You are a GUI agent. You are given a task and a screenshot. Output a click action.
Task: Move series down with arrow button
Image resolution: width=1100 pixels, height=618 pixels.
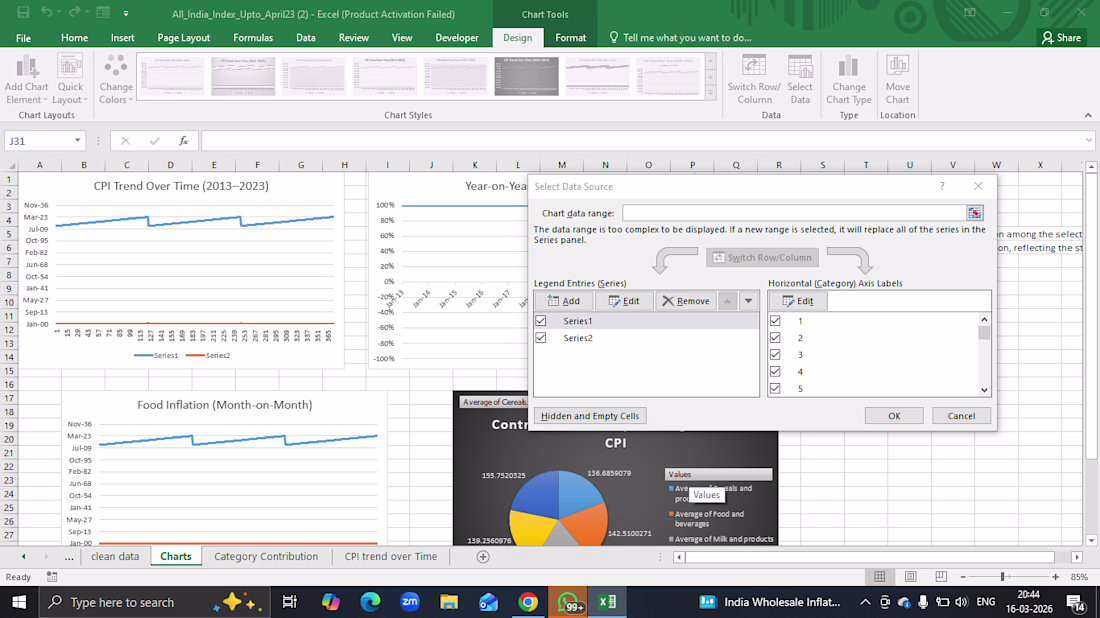click(748, 301)
